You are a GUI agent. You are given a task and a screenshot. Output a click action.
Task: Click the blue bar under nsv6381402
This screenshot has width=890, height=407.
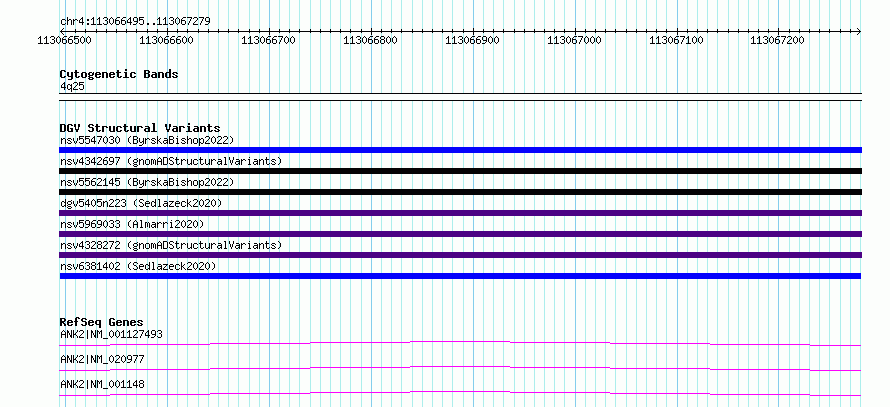click(460, 276)
